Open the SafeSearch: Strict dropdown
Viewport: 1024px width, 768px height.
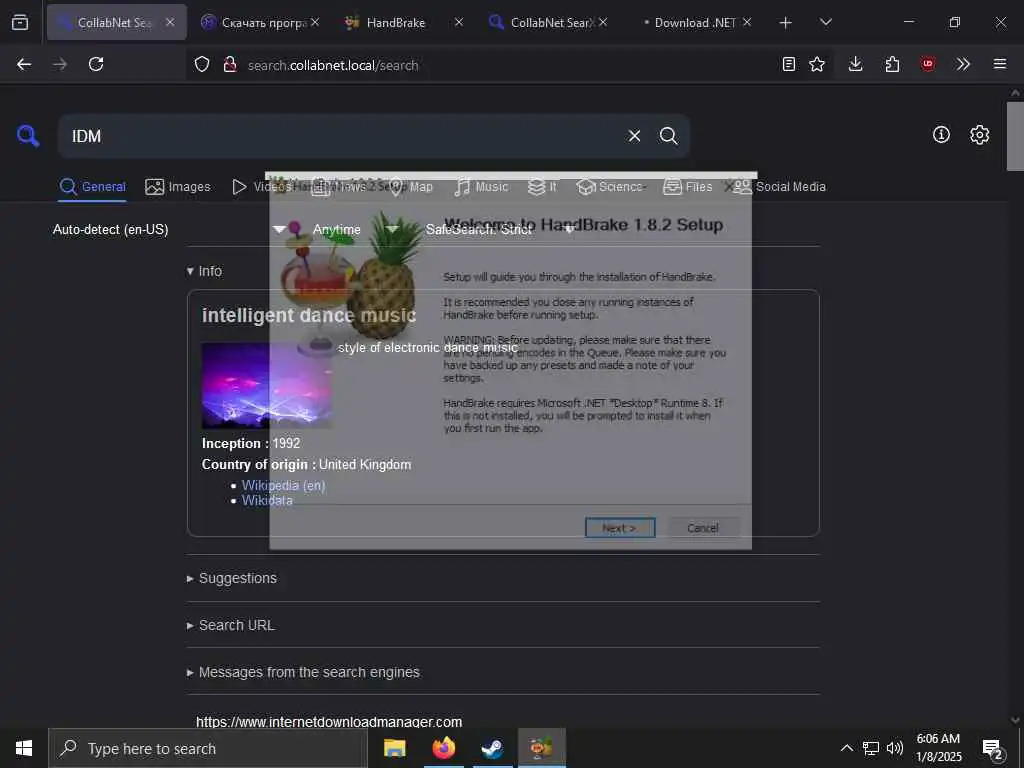(x=500, y=229)
